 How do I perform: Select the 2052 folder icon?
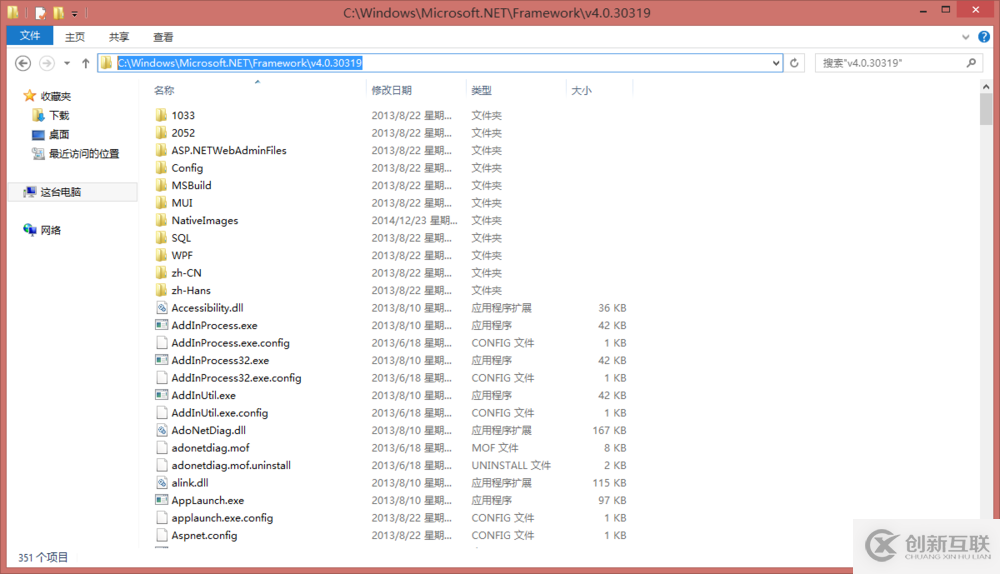(161, 133)
